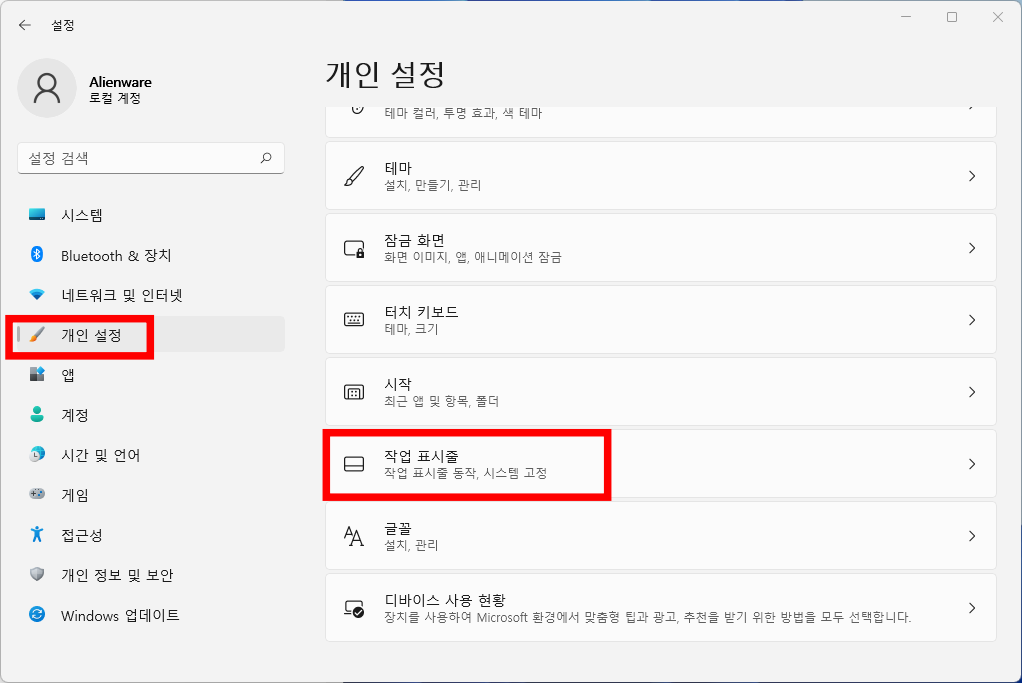Select 개인 설정 category
Viewport: 1022px width, 683px height.
[x=151, y=335]
